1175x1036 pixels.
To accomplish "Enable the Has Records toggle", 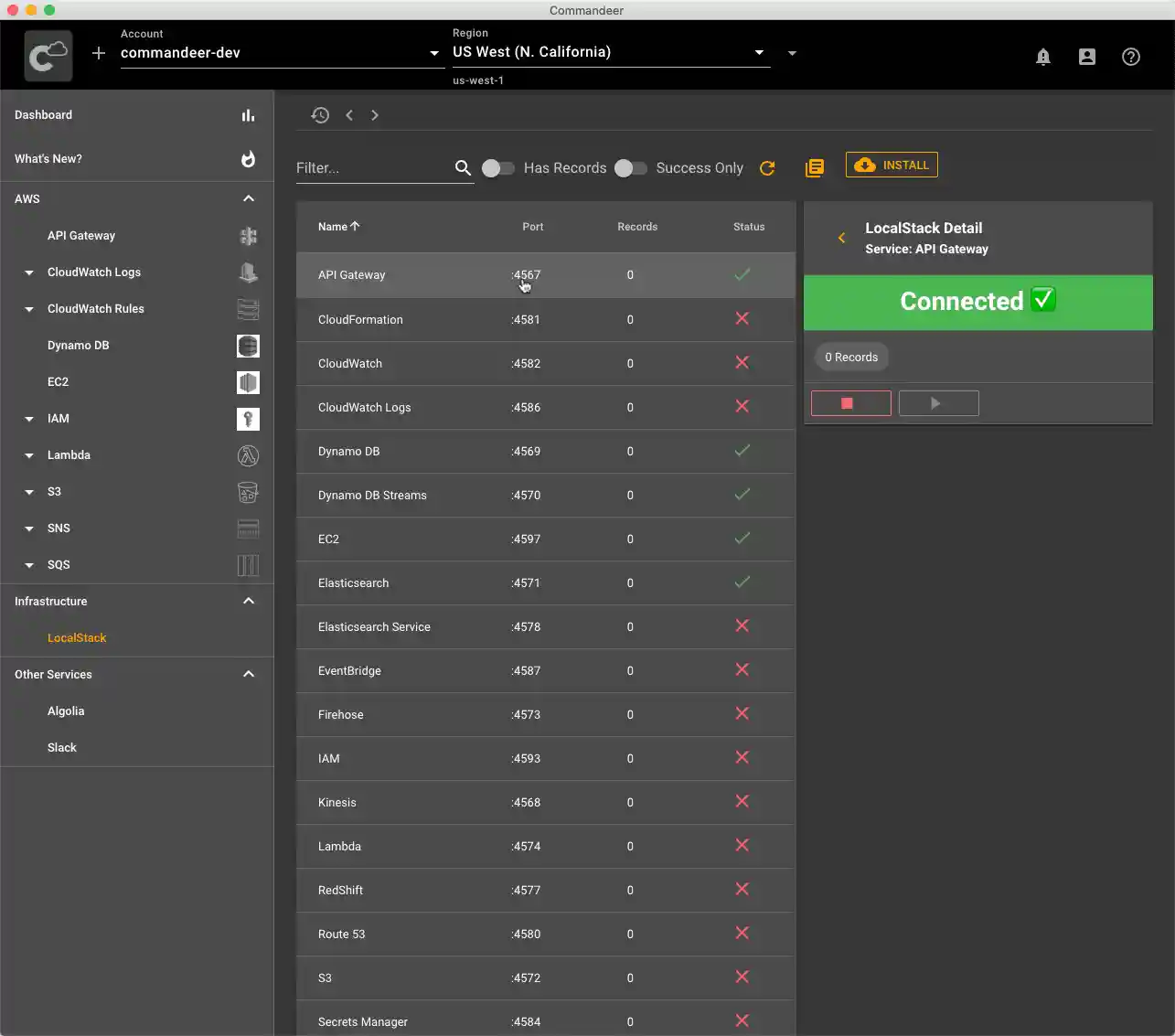I will coord(497,168).
